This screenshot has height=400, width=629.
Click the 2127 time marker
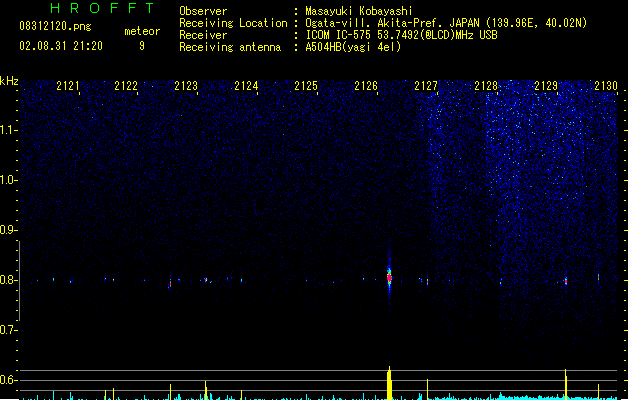[x=426, y=86]
